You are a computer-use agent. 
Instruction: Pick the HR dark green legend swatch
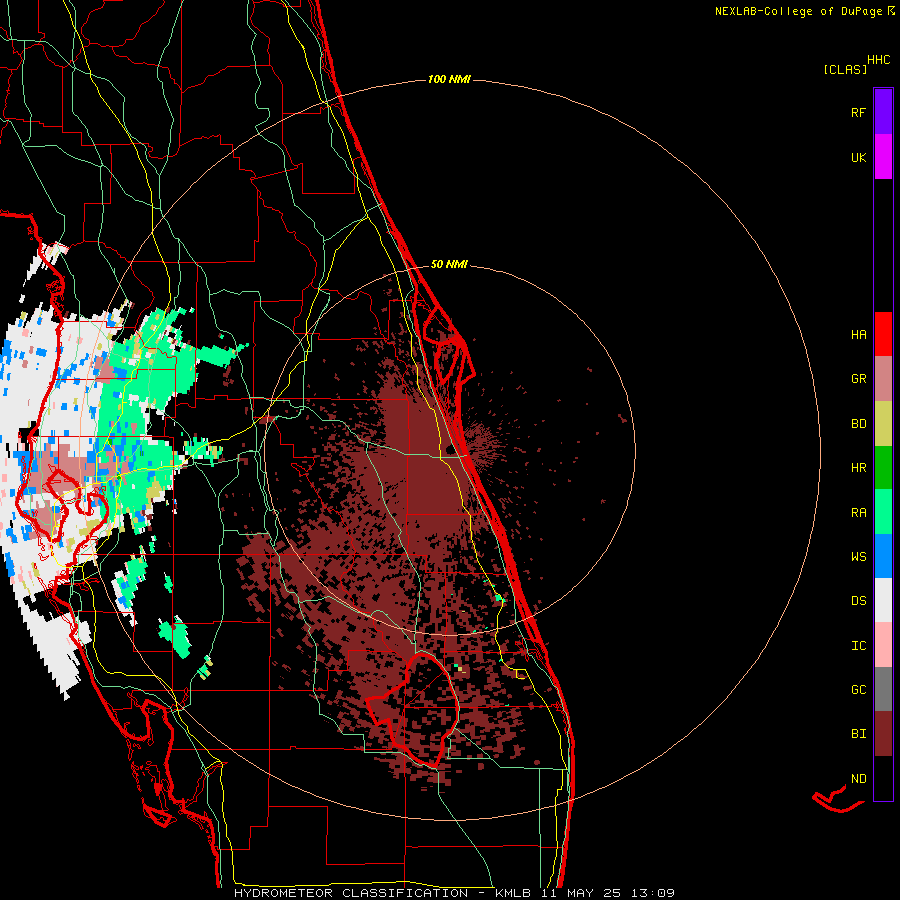click(x=883, y=468)
